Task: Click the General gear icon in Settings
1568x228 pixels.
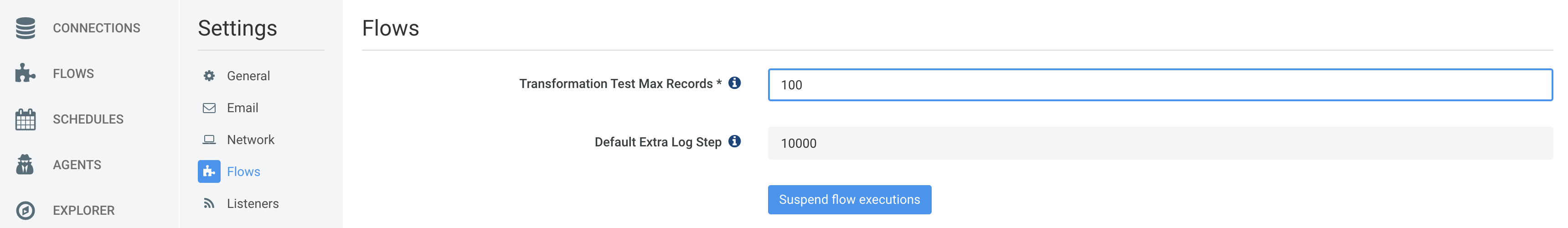Action: click(x=209, y=76)
